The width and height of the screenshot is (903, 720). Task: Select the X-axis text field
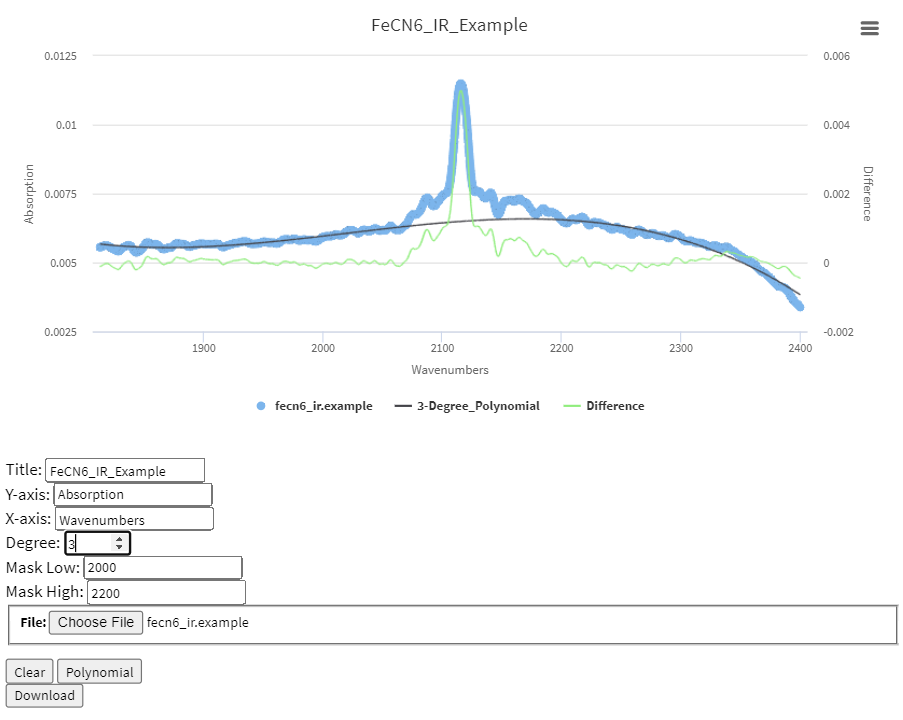click(x=133, y=519)
